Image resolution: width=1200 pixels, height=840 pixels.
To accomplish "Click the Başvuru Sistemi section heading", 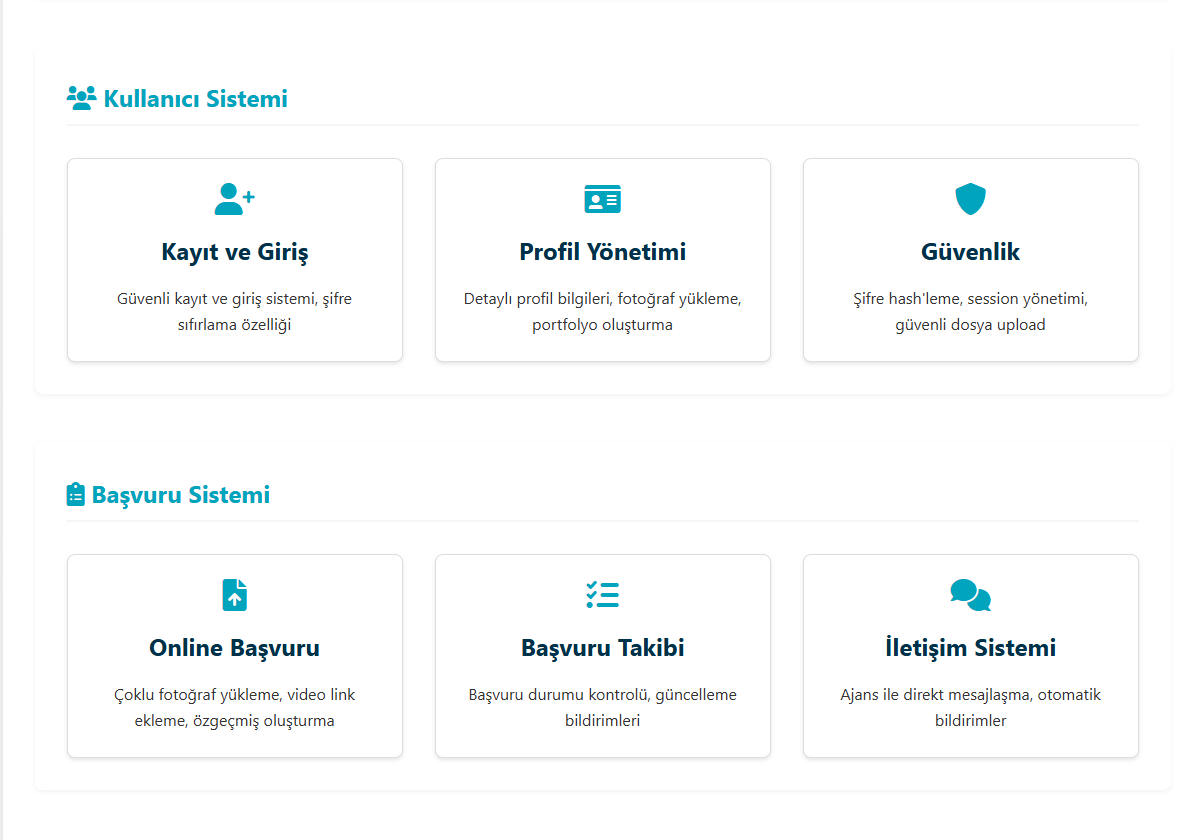I will 181,495.
